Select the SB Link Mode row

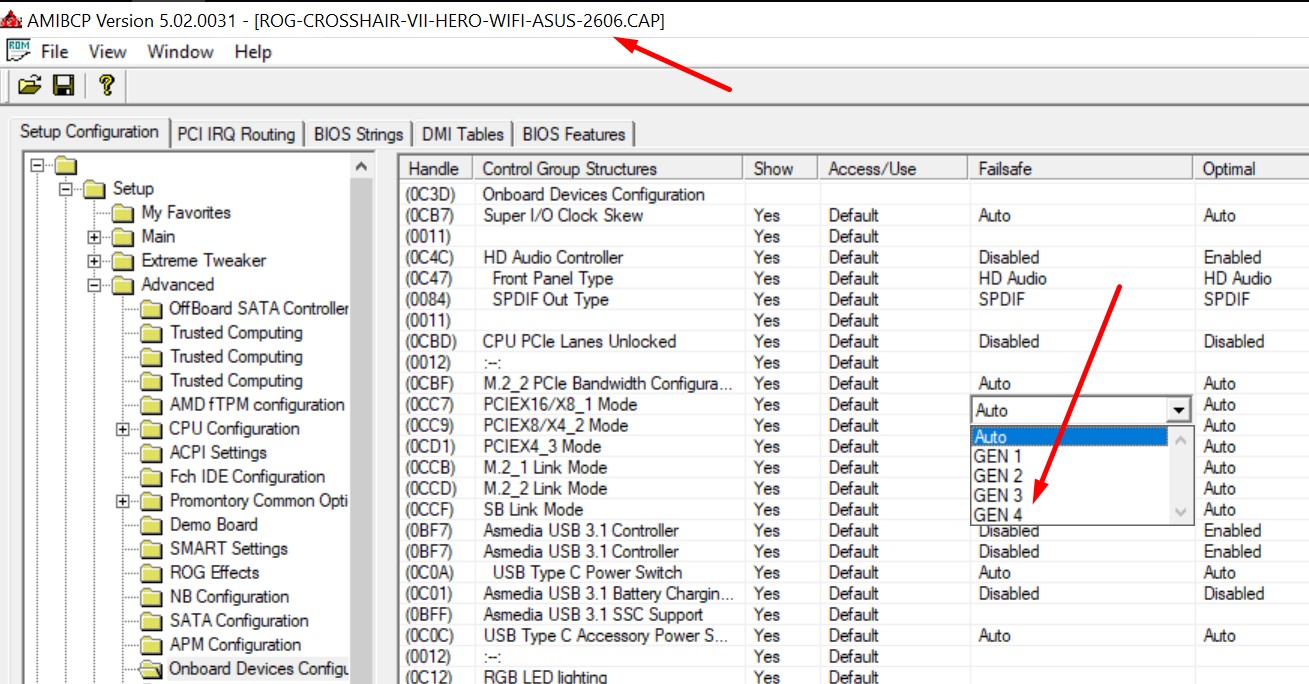[854, 509]
